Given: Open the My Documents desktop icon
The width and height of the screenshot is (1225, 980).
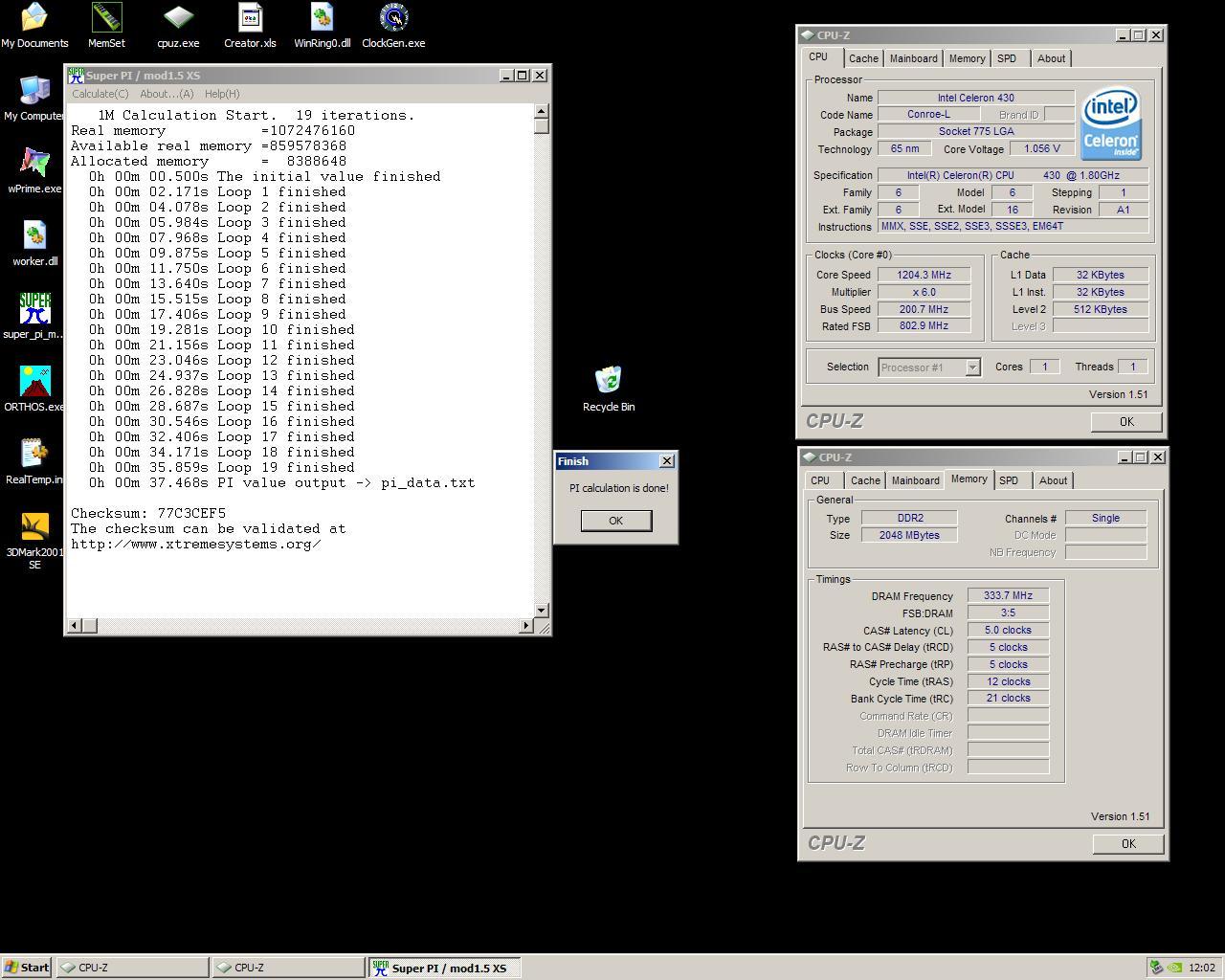Looking at the screenshot, I should [34, 26].
